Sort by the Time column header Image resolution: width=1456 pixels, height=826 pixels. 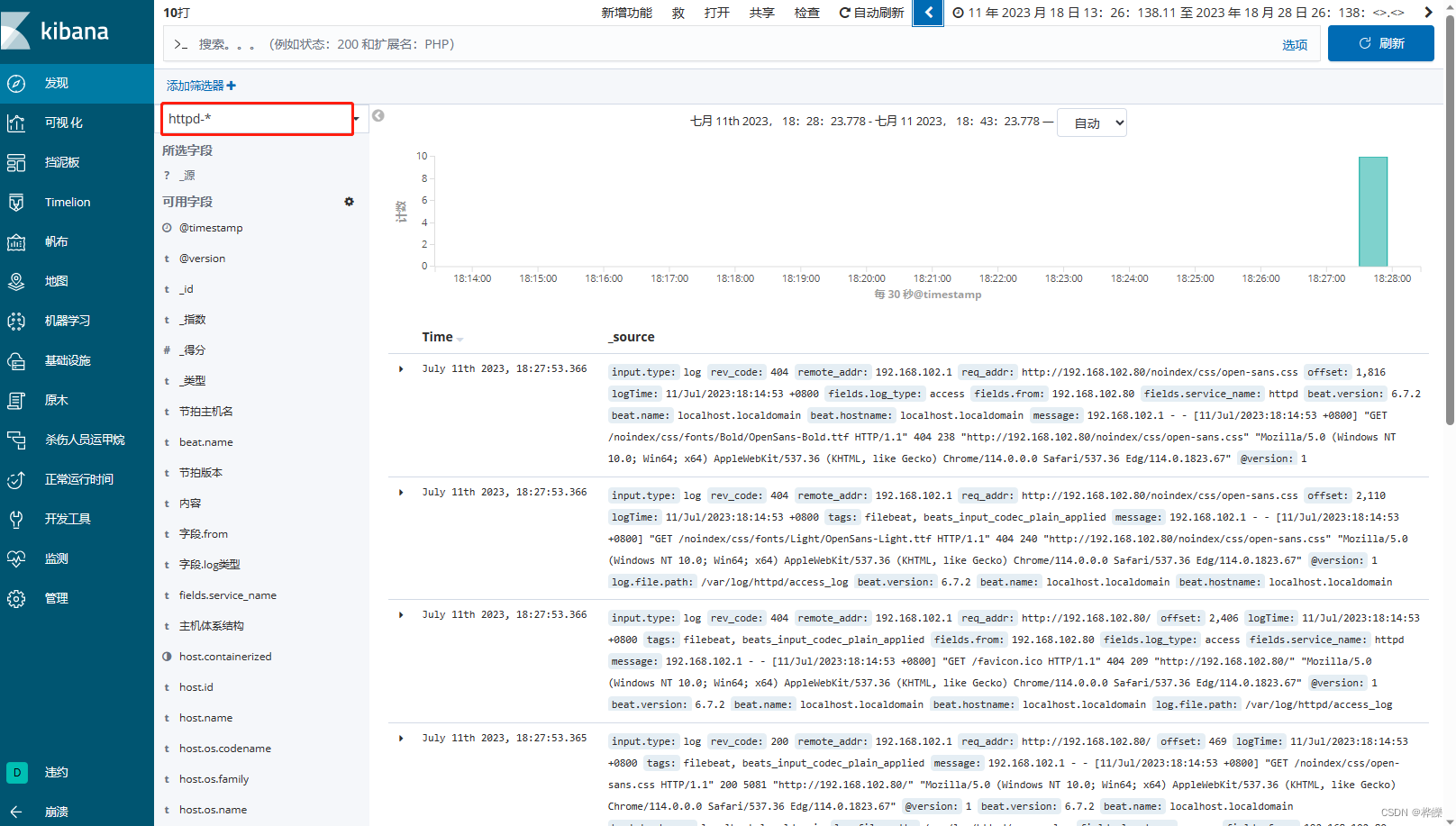coord(442,337)
